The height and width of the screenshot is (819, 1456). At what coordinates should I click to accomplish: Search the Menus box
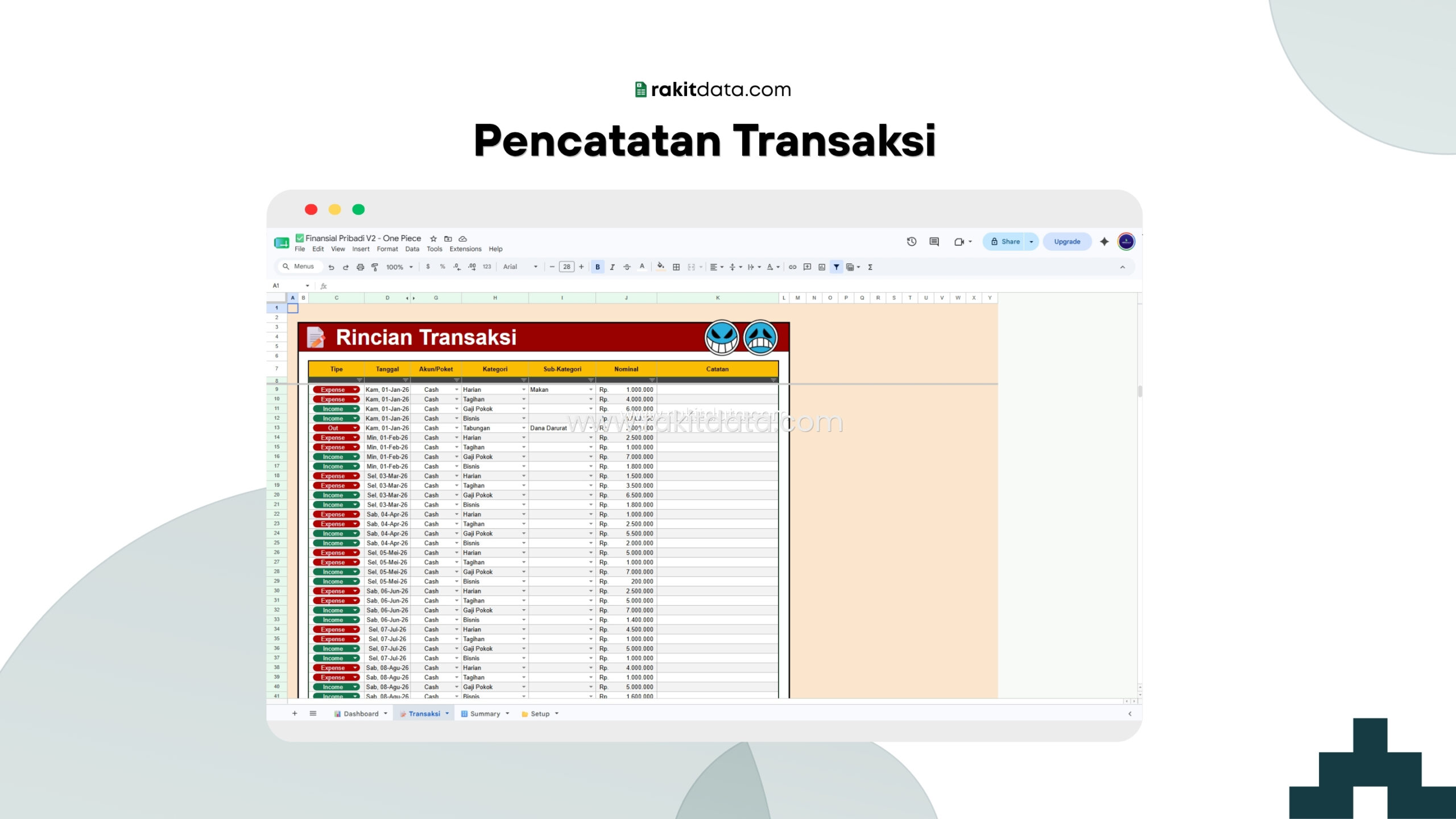(299, 267)
